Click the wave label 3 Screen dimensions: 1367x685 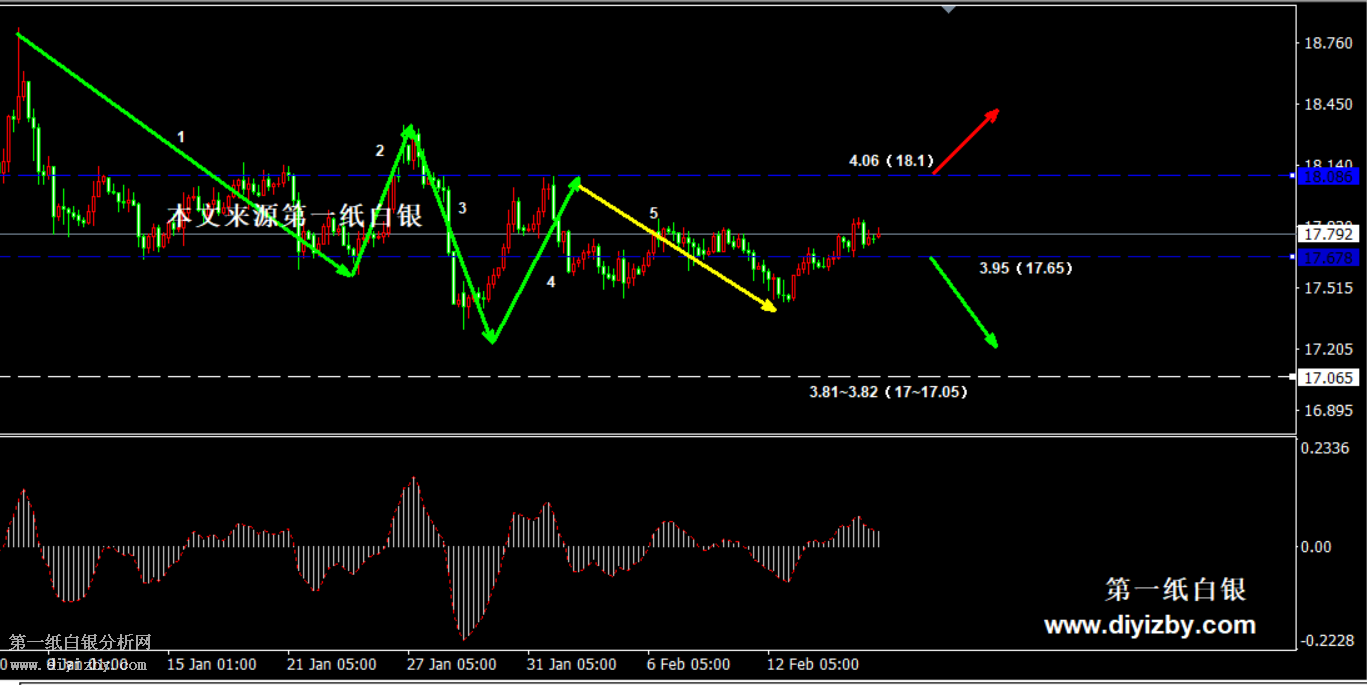coord(462,208)
